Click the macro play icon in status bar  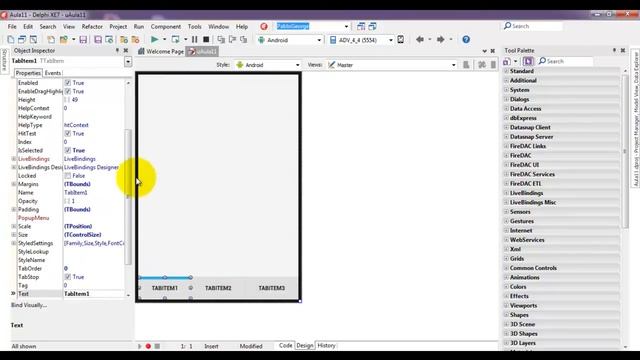coord(140,346)
